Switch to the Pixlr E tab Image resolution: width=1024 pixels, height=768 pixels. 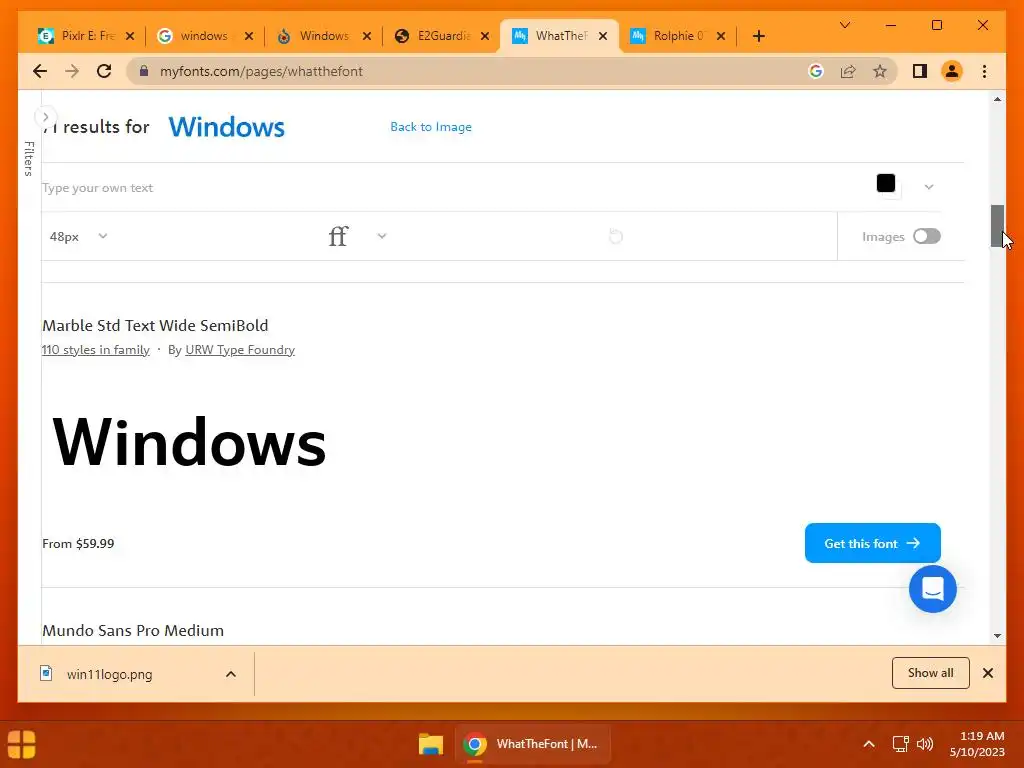coord(86,36)
